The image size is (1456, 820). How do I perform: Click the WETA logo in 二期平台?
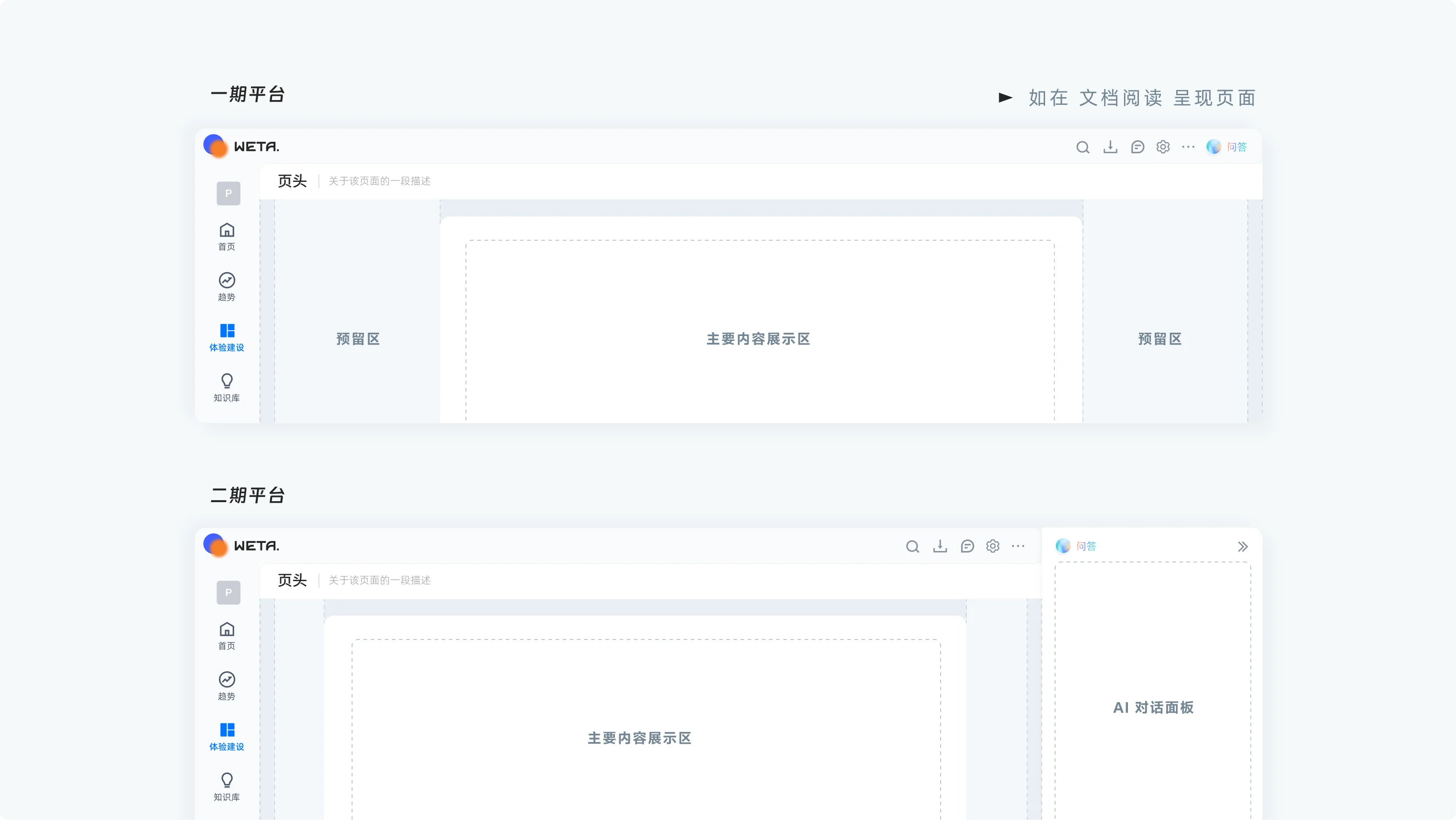[241, 546]
